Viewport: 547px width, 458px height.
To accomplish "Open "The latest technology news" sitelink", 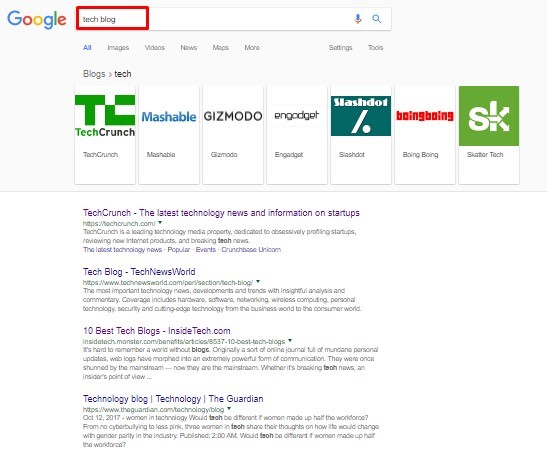I will point(122,250).
